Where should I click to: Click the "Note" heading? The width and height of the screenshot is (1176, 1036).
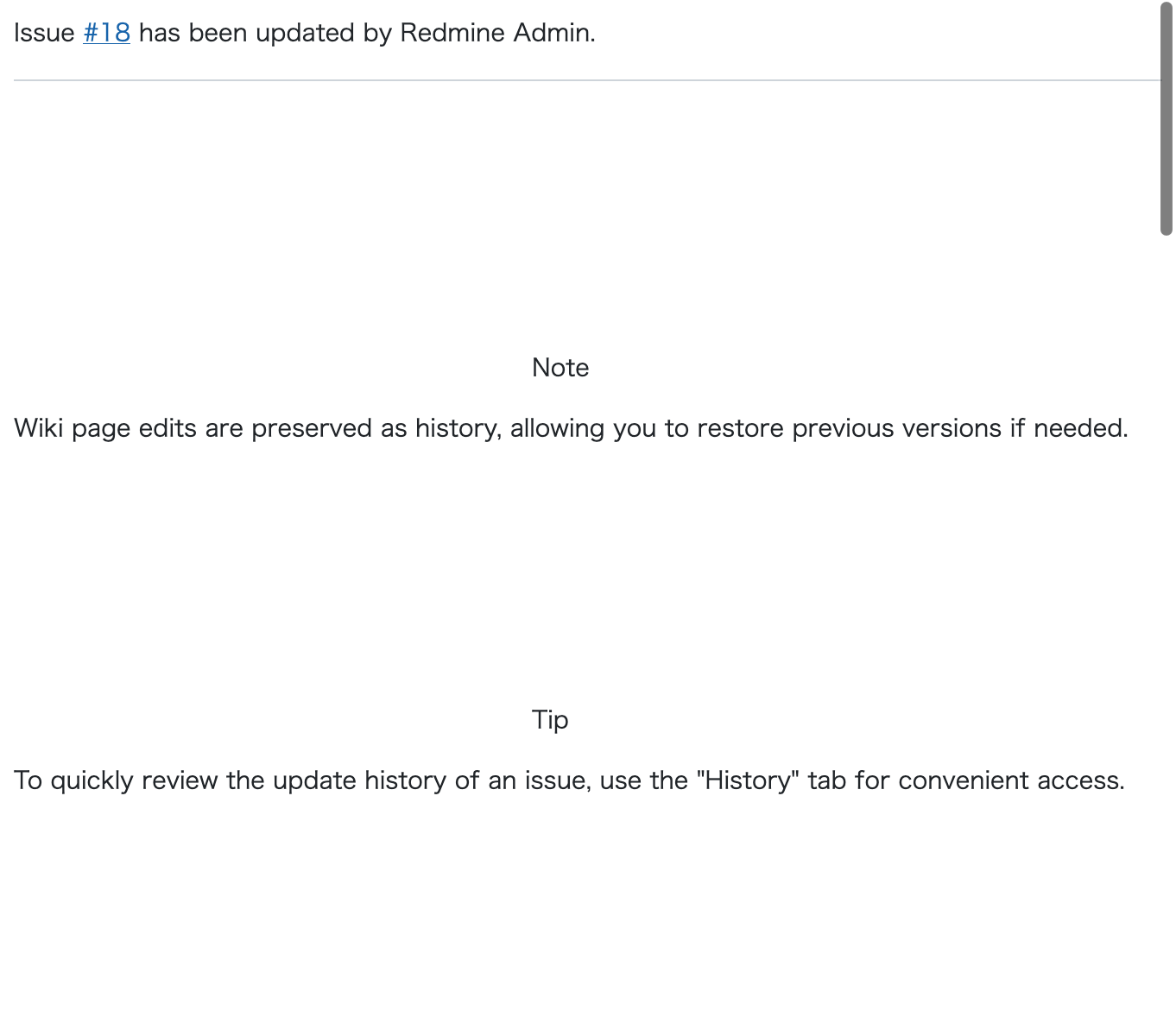point(560,368)
